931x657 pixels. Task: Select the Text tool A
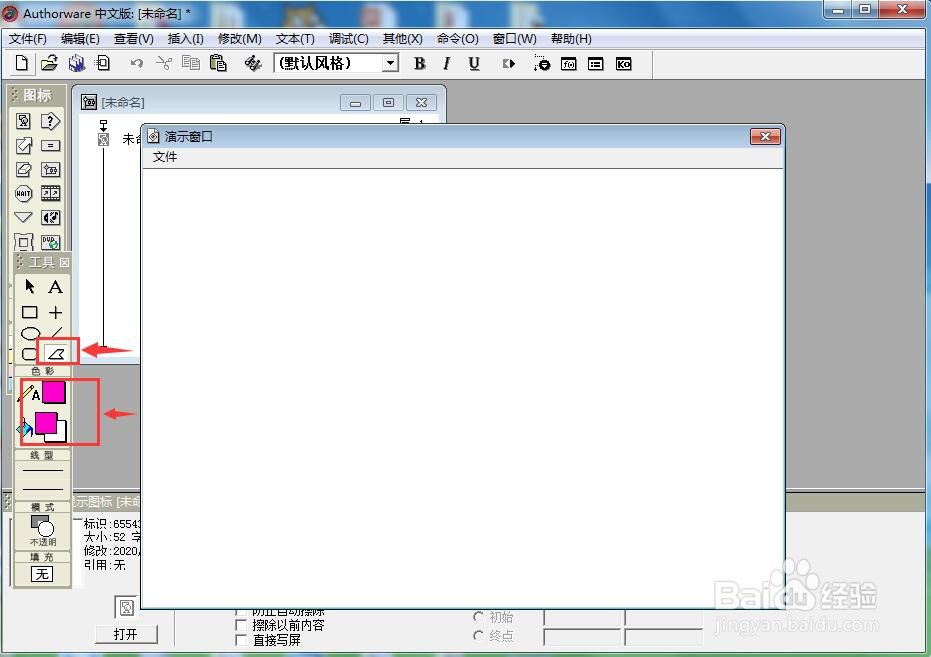55,287
